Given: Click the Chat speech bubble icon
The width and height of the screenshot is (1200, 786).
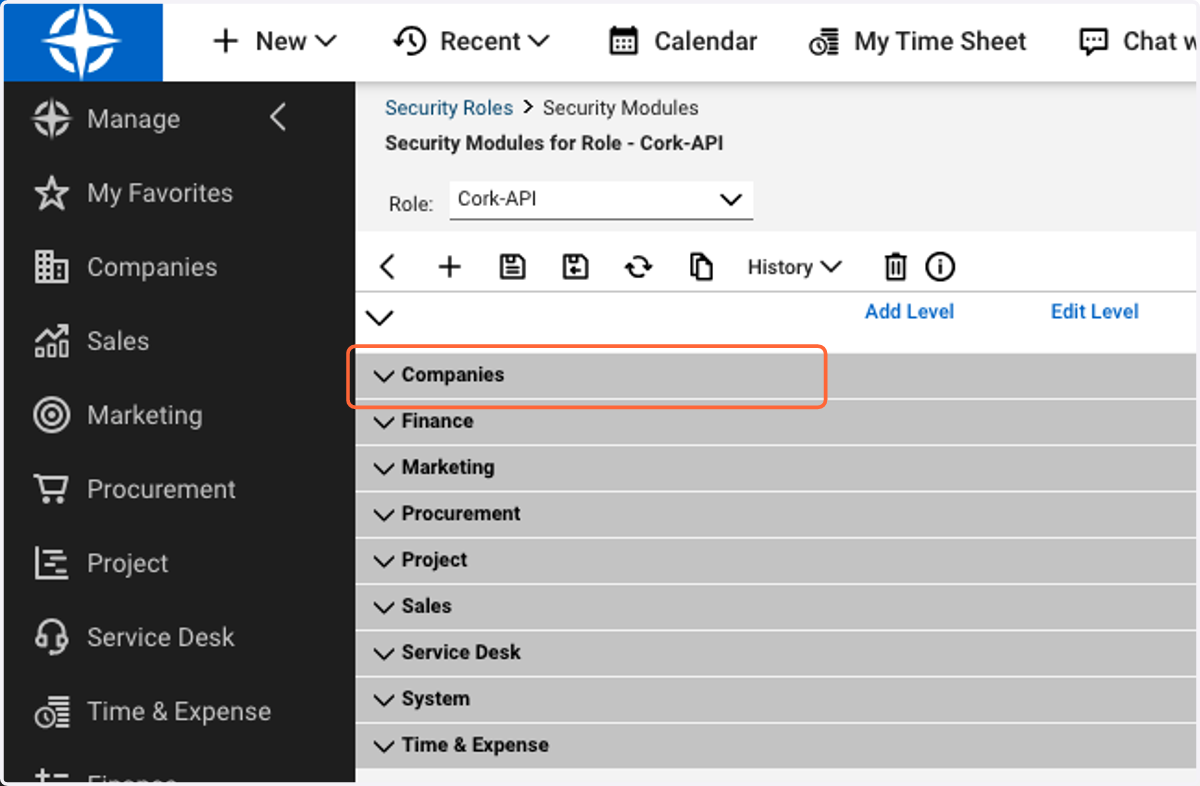Looking at the screenshot, I should pyautogui.click(x=1094, y=41).
